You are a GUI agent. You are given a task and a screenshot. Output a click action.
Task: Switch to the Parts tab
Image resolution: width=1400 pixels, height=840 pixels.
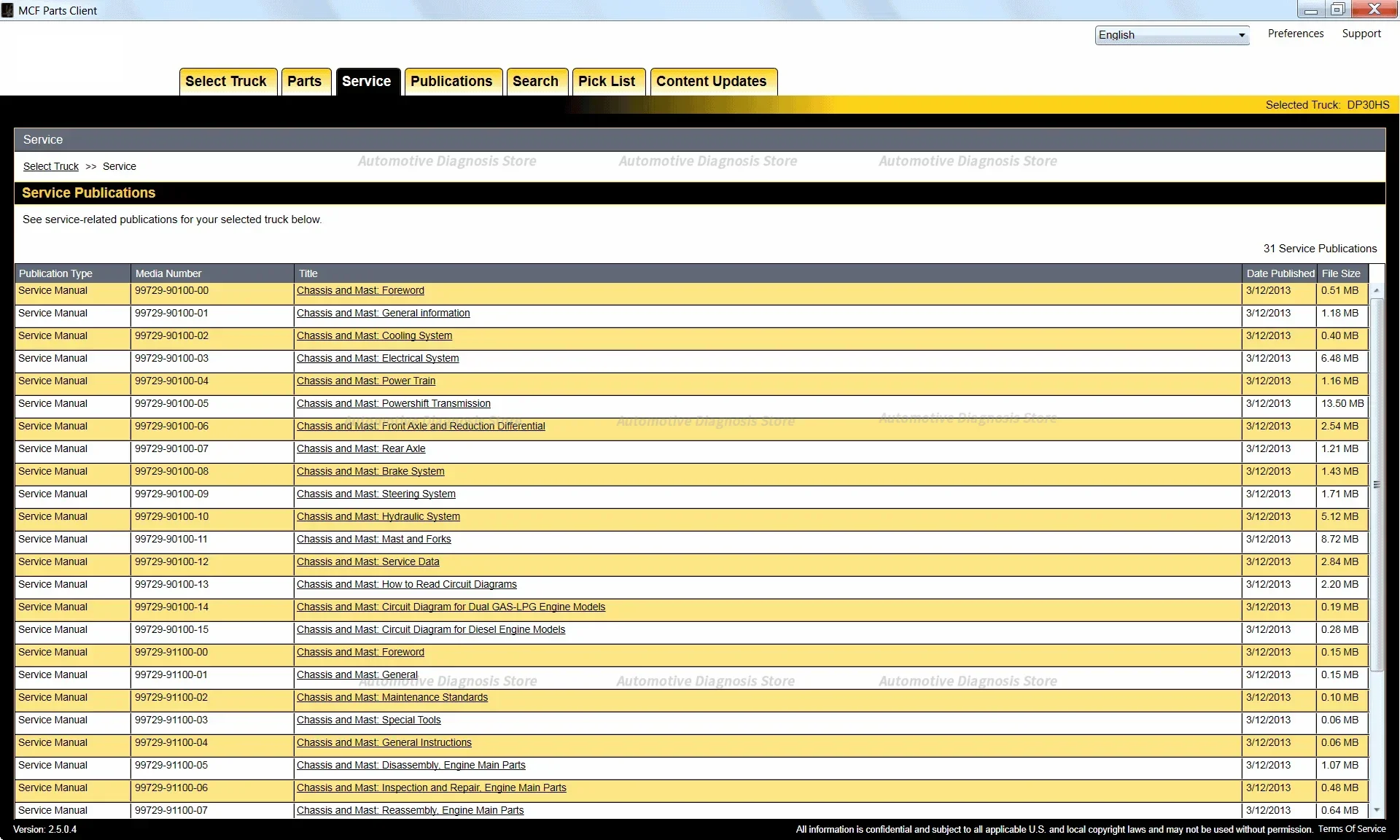304,82
